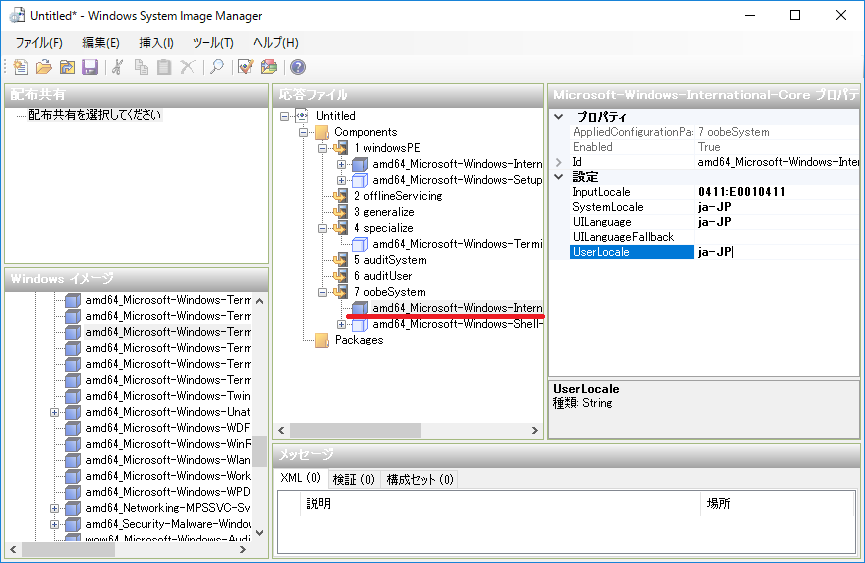This screenshot has height=563, width=865.
Task: Open the ツール(T) menu
Action: coord(213,42)
